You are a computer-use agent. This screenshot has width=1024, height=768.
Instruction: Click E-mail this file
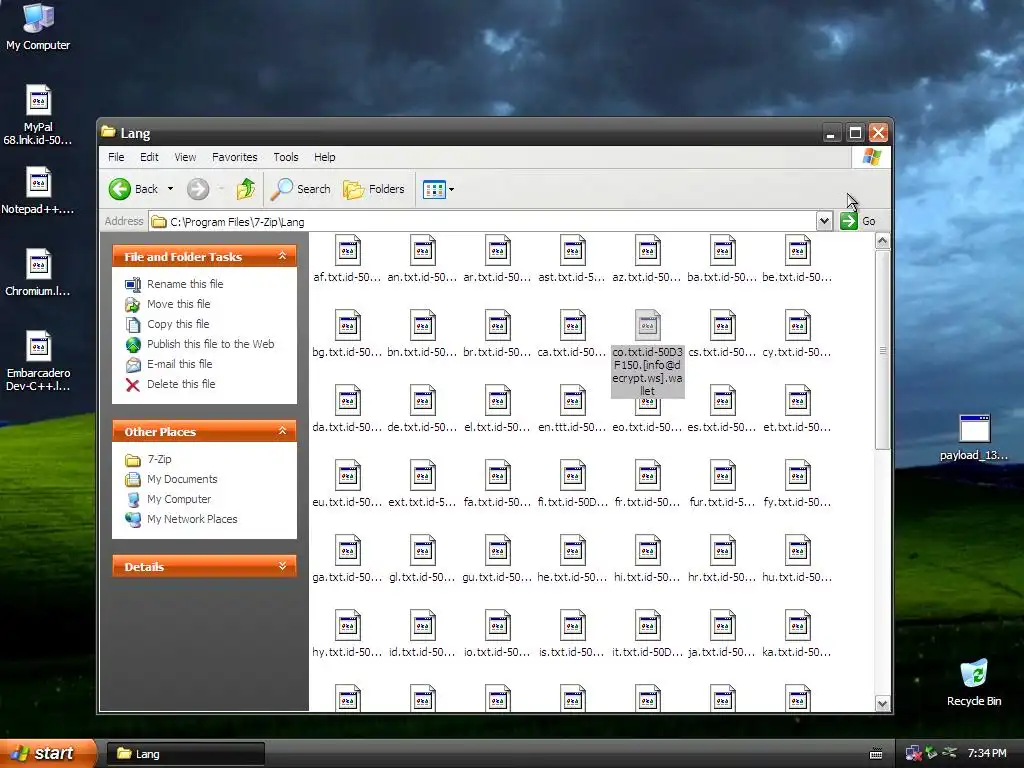pos(180,364)
